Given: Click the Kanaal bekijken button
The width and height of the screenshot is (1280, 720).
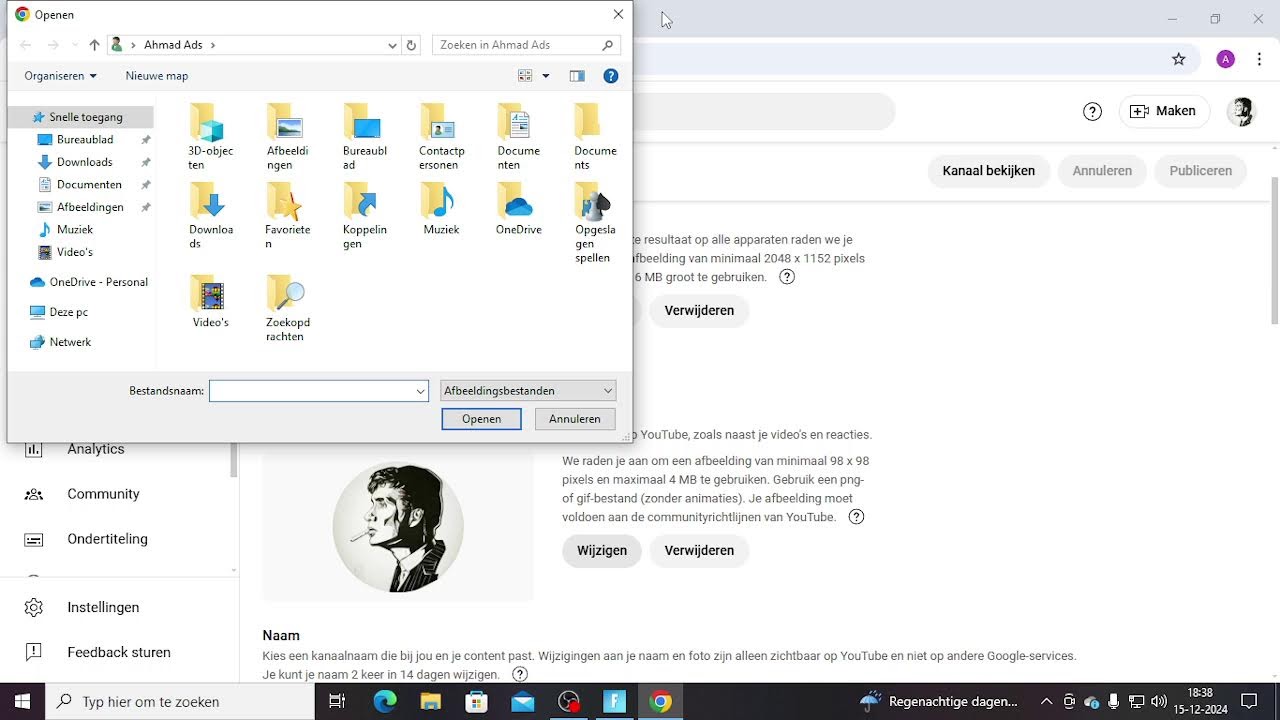Looking at the screenshot, I should tap(988, 171).
